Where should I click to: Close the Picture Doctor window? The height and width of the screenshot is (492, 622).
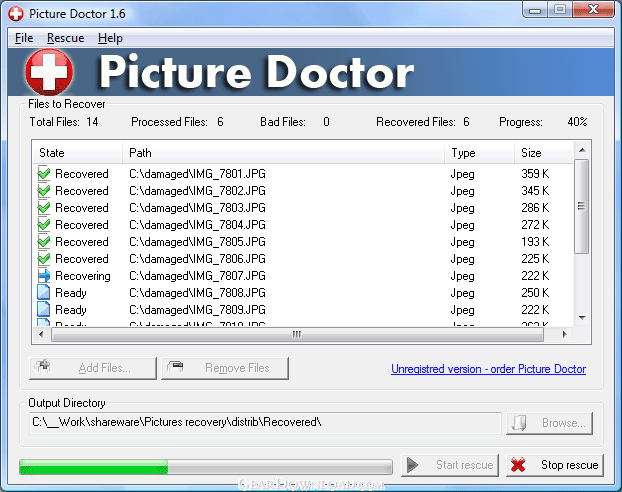click(593, 10)
